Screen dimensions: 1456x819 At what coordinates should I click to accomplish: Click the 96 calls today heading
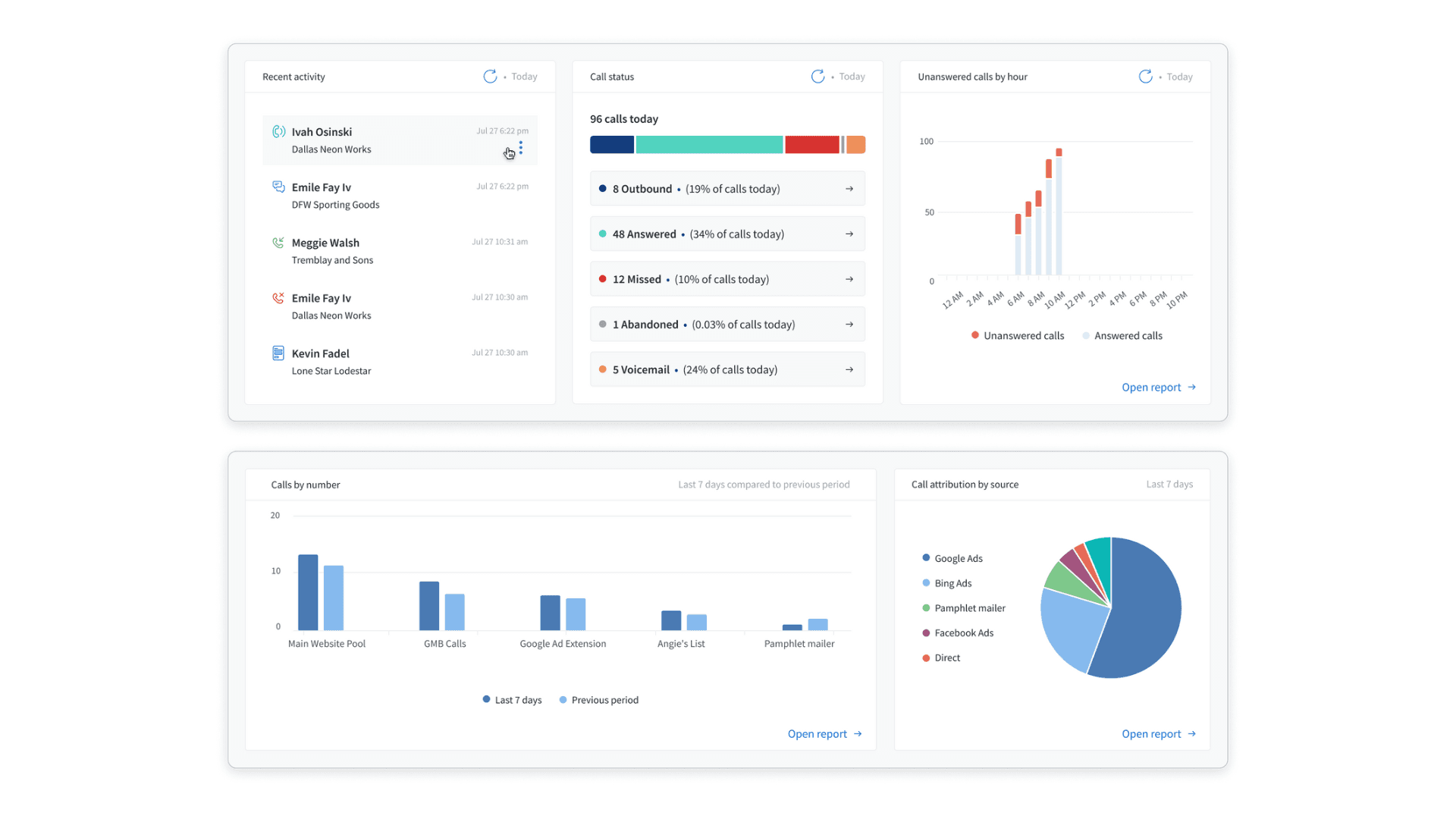pyautogui.click(x=624, y=119)
